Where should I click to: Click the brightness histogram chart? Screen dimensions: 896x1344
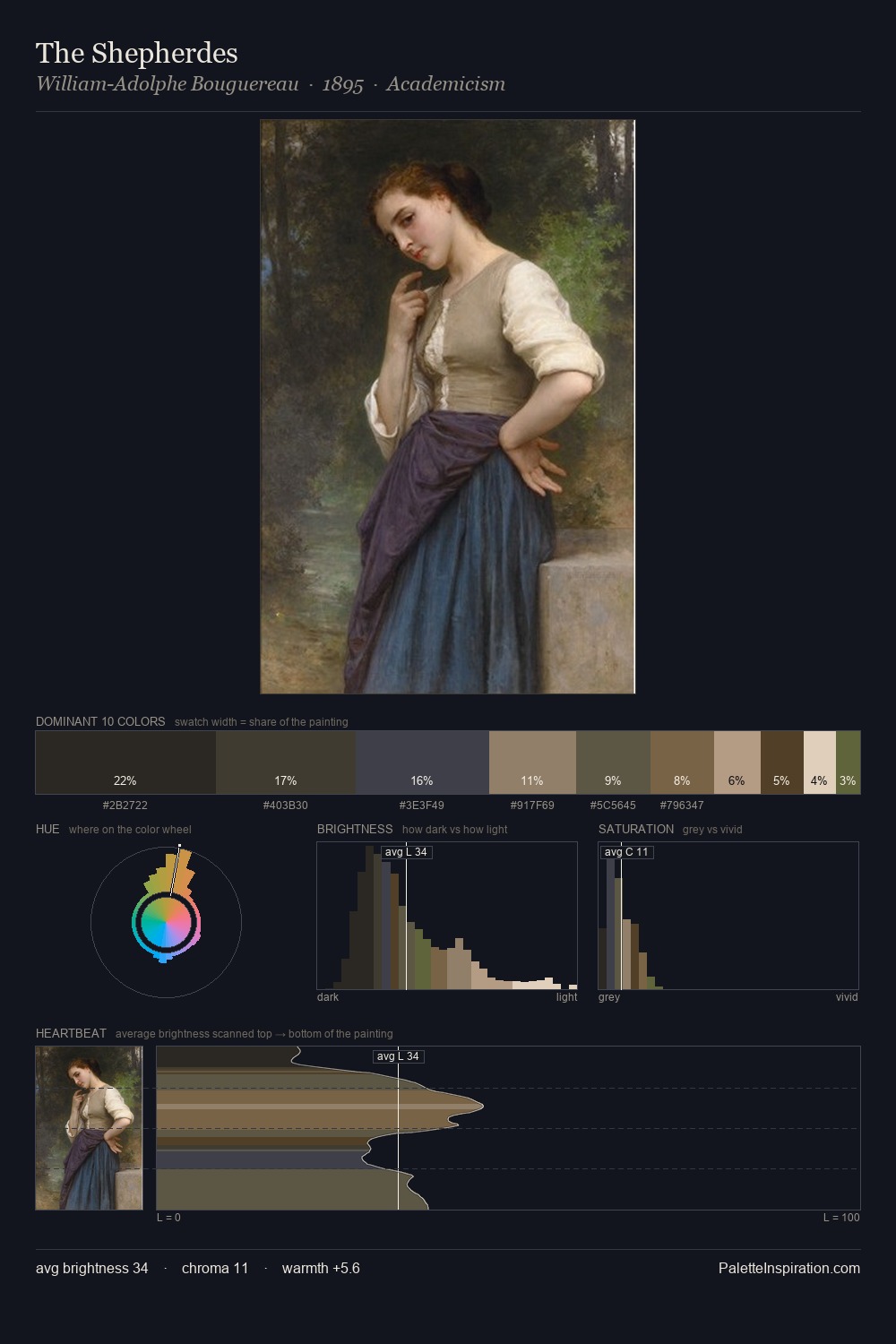(x=447, y=916)
